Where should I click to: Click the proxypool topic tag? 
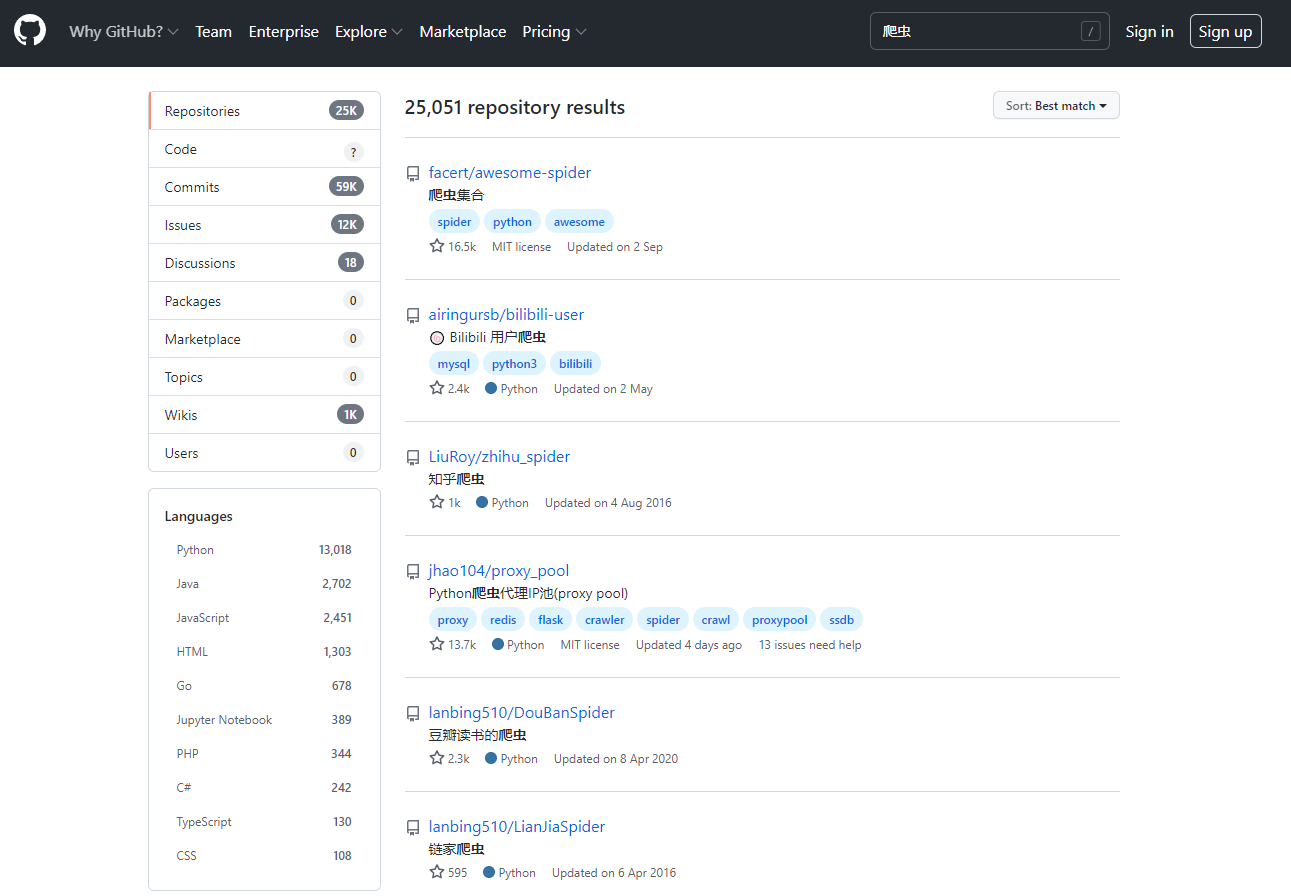pos(780,619)
